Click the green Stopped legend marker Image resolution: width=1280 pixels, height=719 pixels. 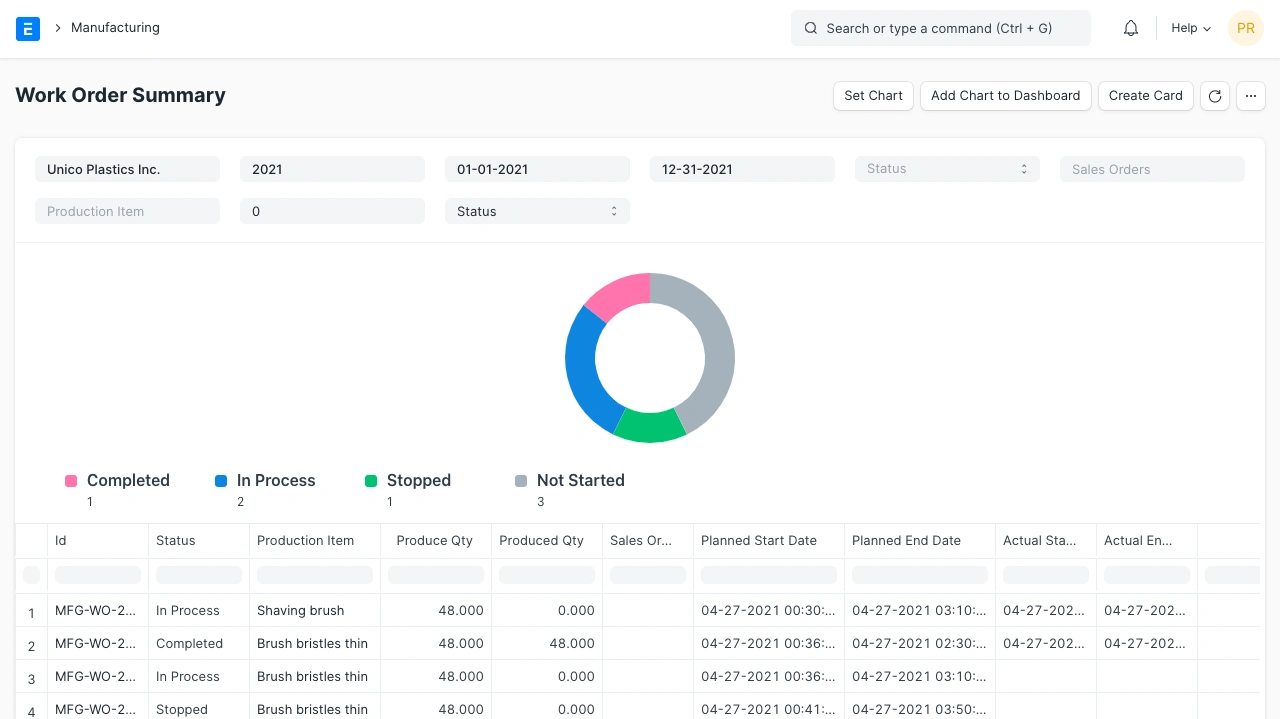click(371, 481)
